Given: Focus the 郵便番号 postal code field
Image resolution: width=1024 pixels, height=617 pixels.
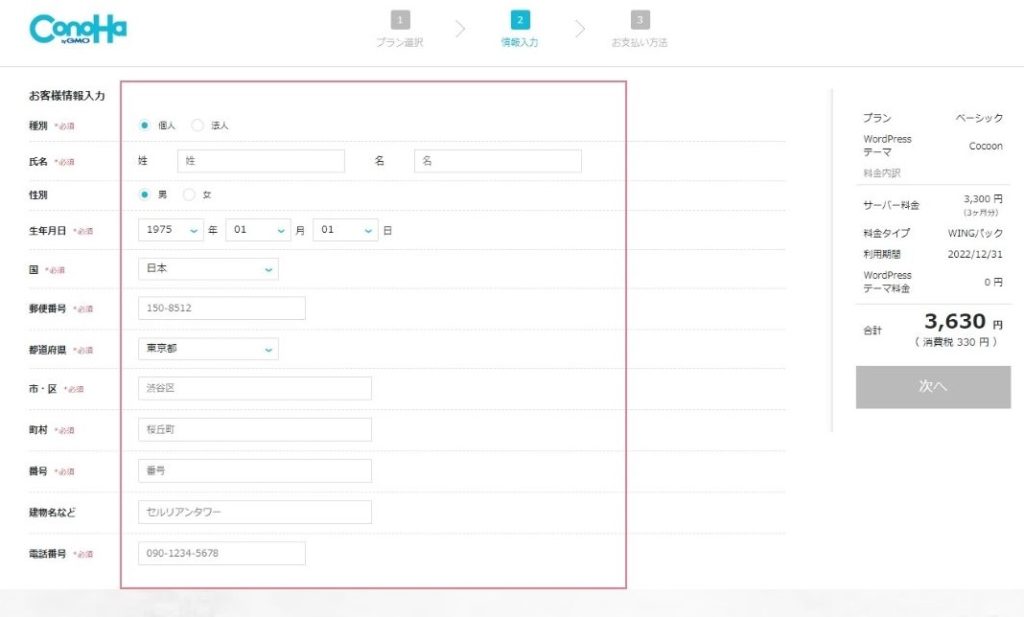Looking at the screenshot, I should click(221, 308).
